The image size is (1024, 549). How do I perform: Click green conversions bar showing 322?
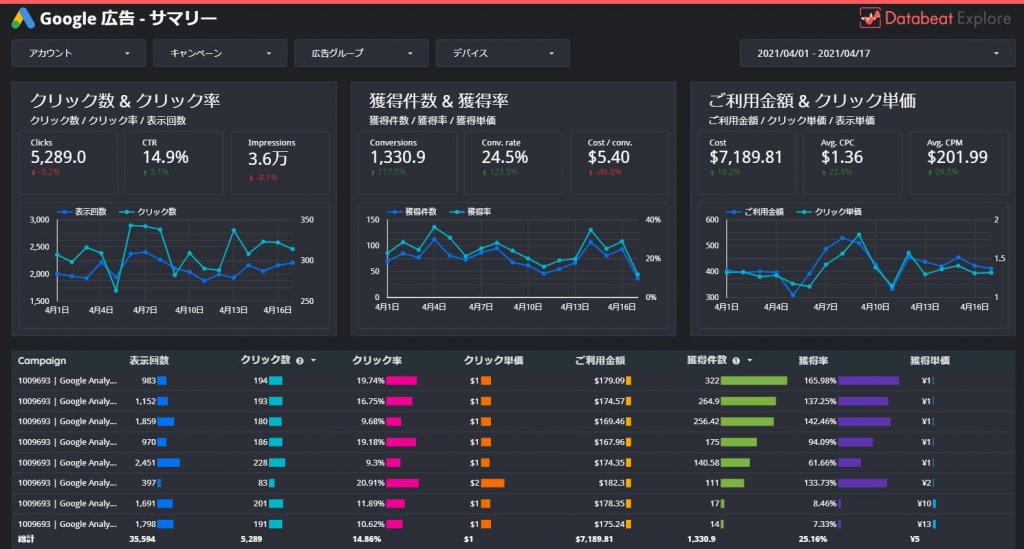click(754, 381)
